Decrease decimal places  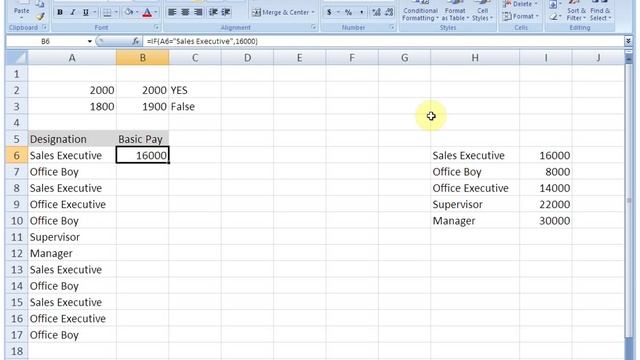(x=389, y=13)
